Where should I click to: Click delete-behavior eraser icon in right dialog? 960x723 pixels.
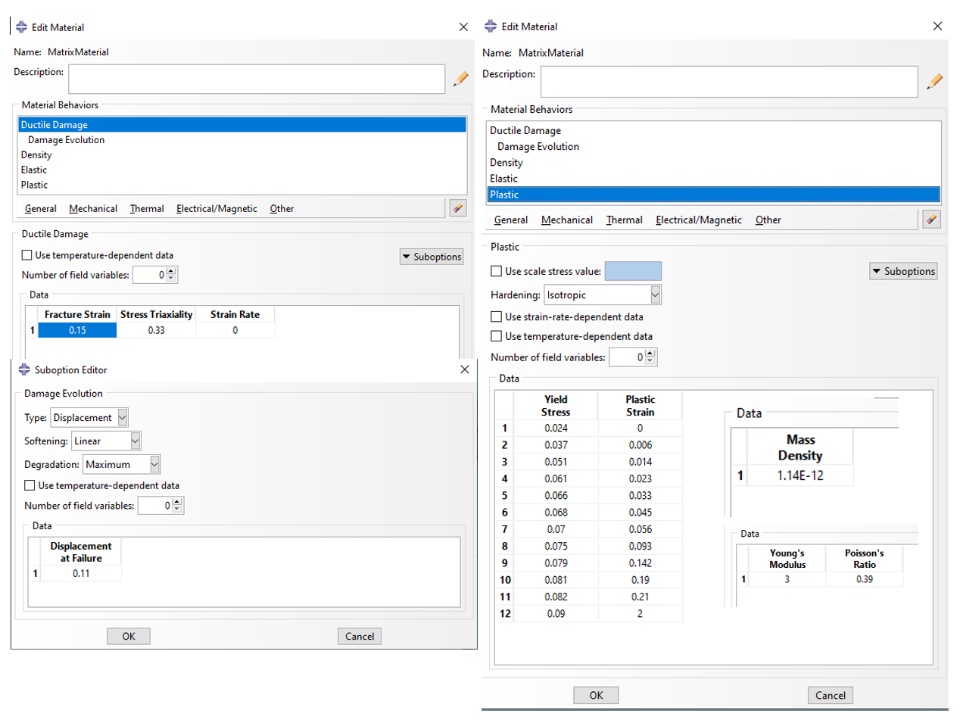(931, 219)
